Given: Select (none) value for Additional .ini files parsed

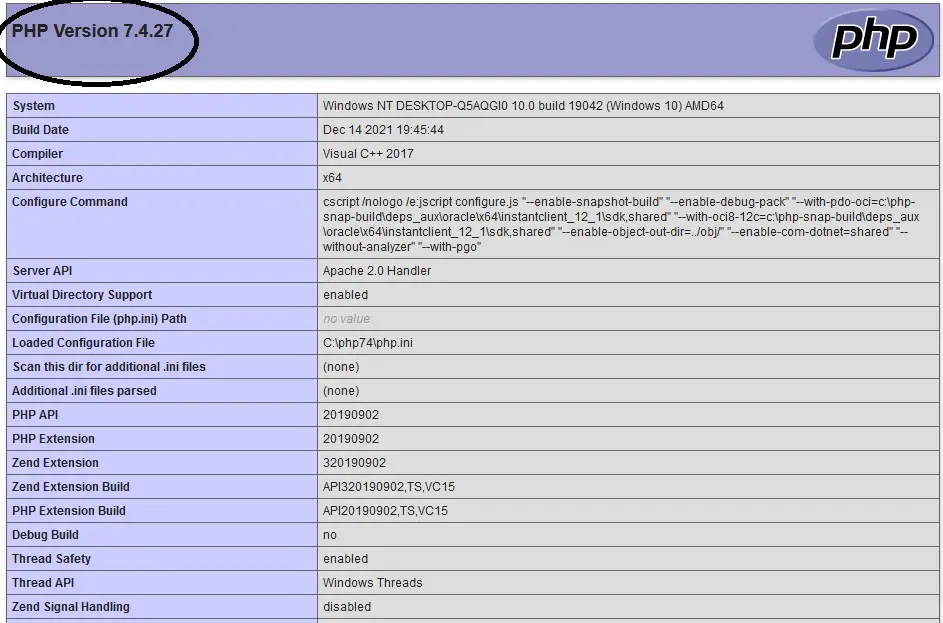Looking at the screenshot, I should click(x=341, y=391).
